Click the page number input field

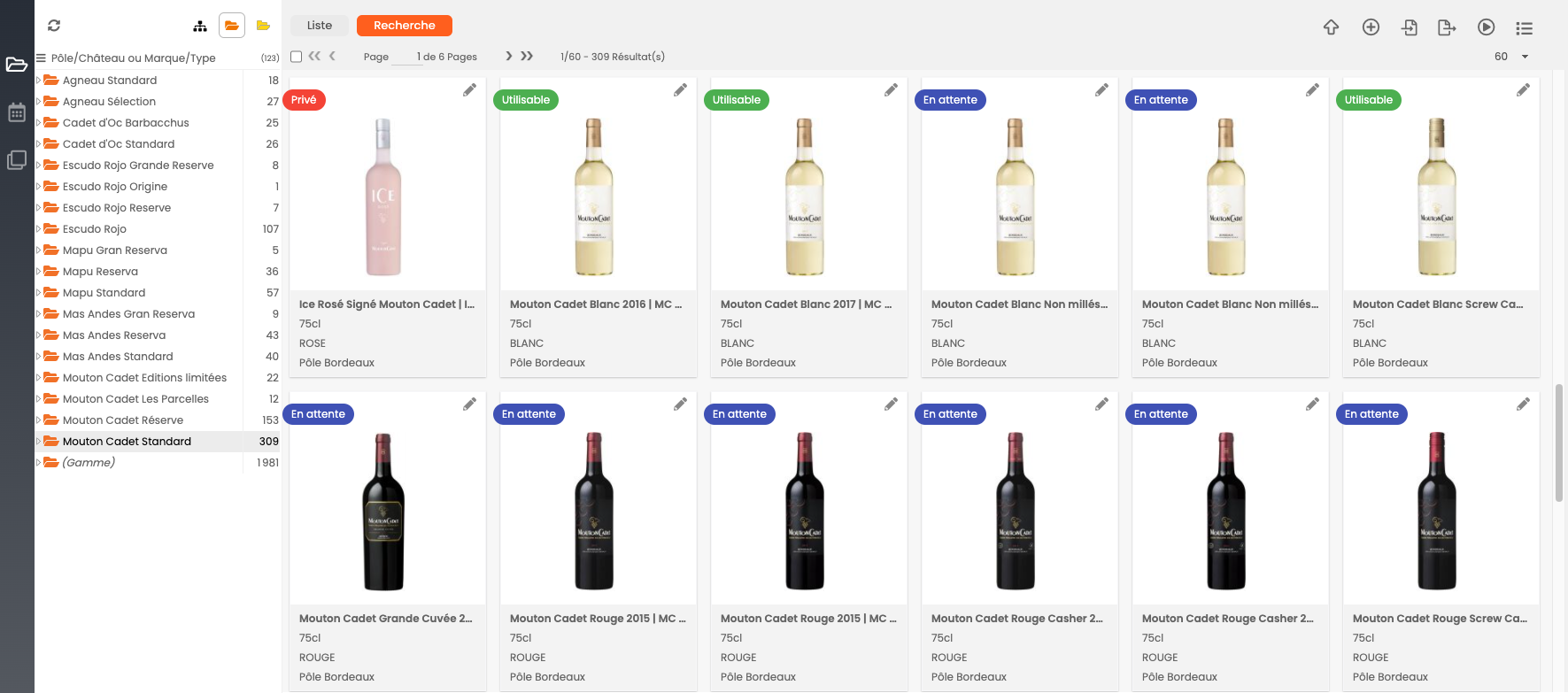point(406,57)
